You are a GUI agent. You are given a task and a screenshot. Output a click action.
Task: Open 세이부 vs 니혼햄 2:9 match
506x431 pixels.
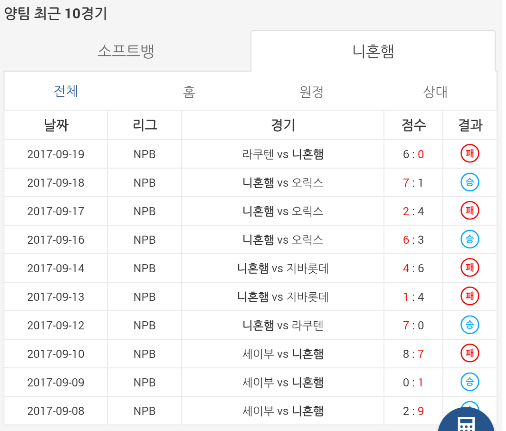[x=283, y=411]
